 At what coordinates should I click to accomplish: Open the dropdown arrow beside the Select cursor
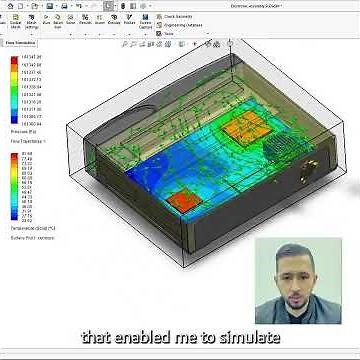115,6
